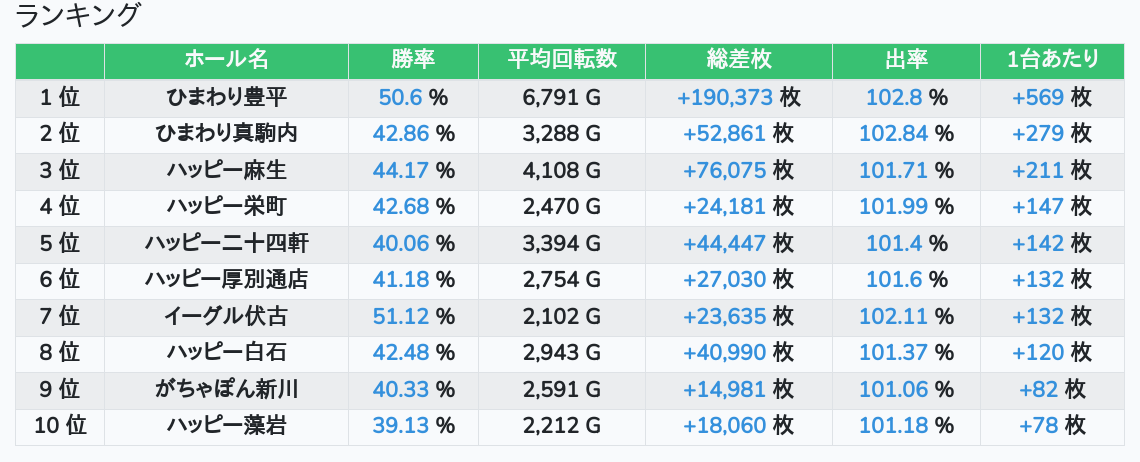This screenshot has height=462, width=1140.
Task: Select the ひまわり豊平 hall name
Action: pyautogui.click(x=226, y=98)
